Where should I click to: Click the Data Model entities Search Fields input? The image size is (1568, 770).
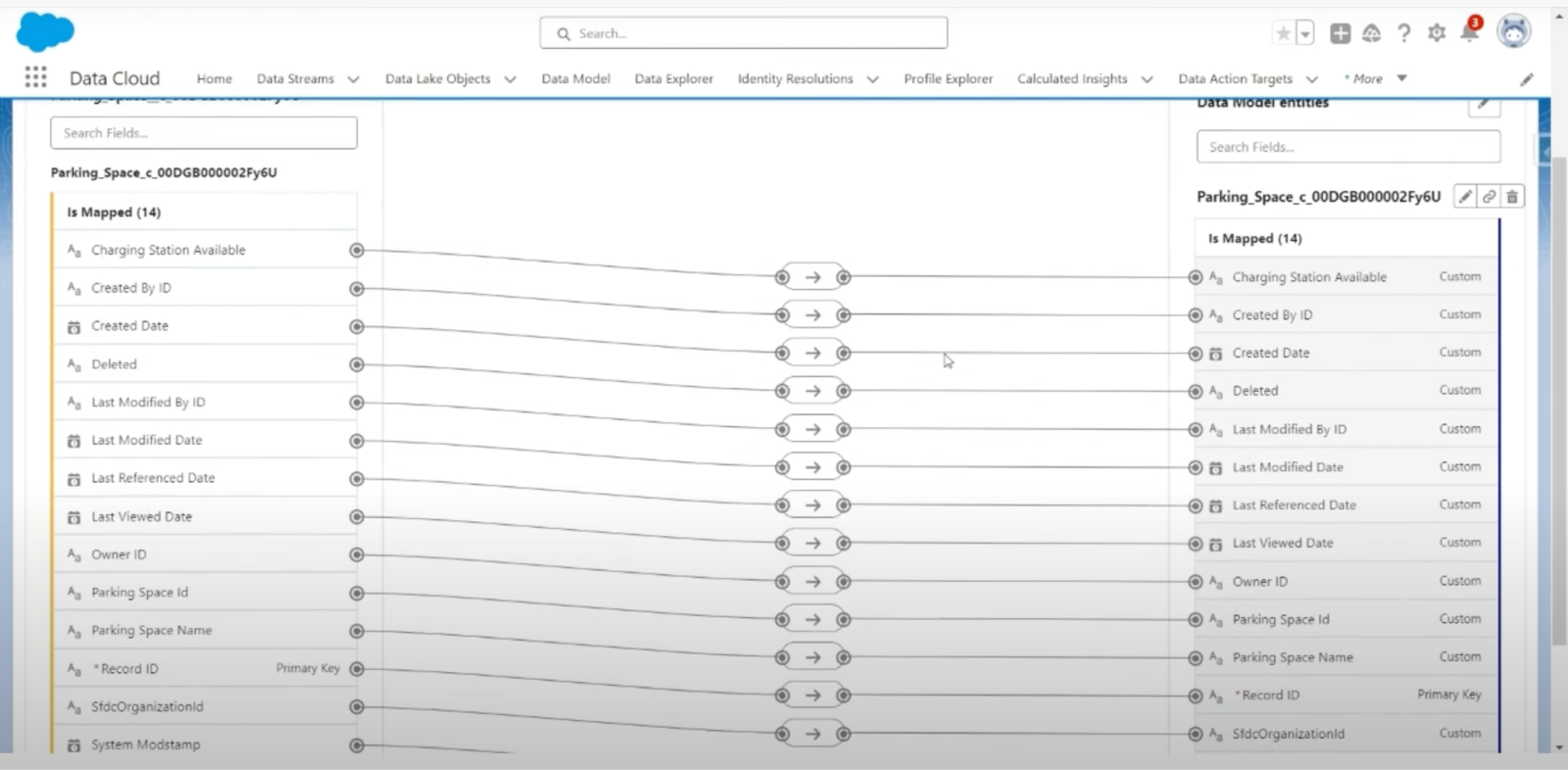coord(1348,147)
